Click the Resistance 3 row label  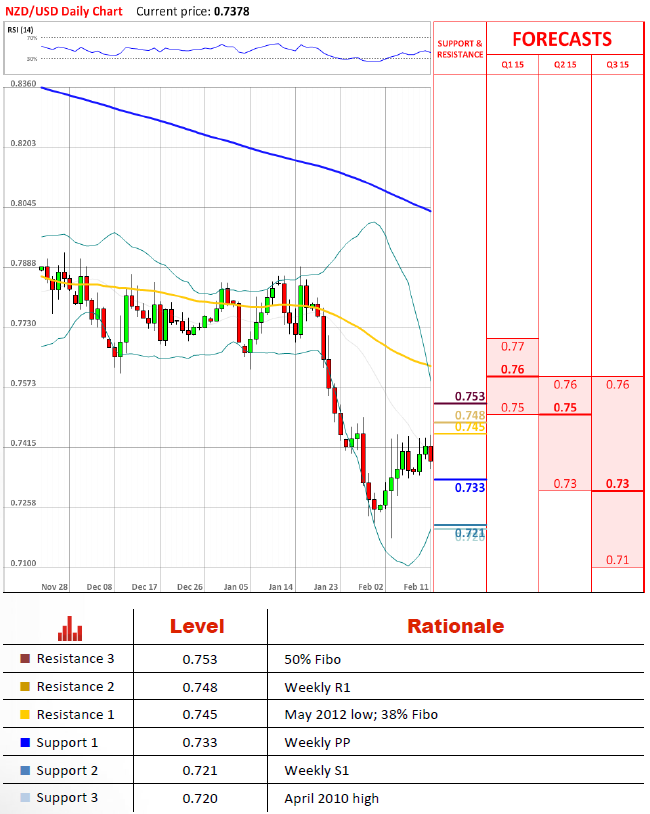pos(75,659)
